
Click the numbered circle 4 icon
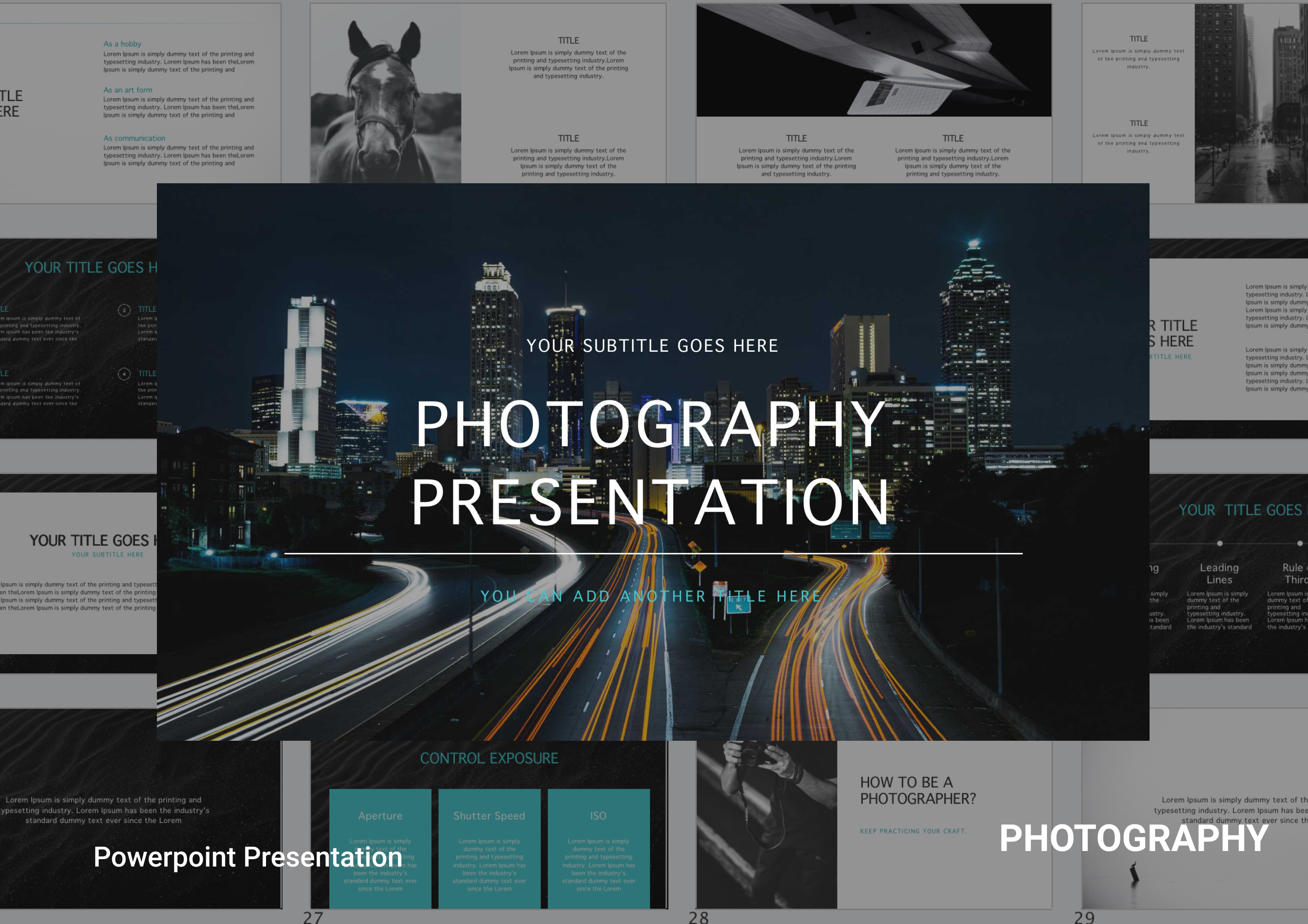coord(124,374)
